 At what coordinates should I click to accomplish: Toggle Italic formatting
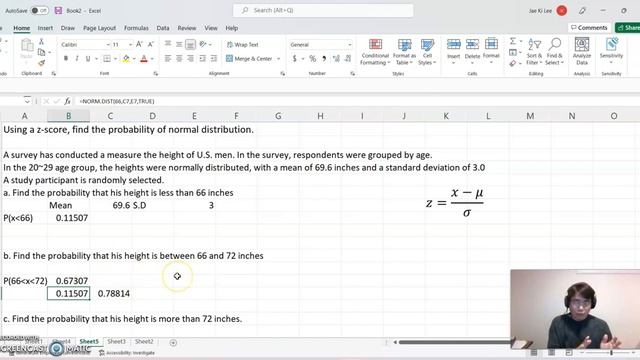pyautogui.click(x=77, y=59)
